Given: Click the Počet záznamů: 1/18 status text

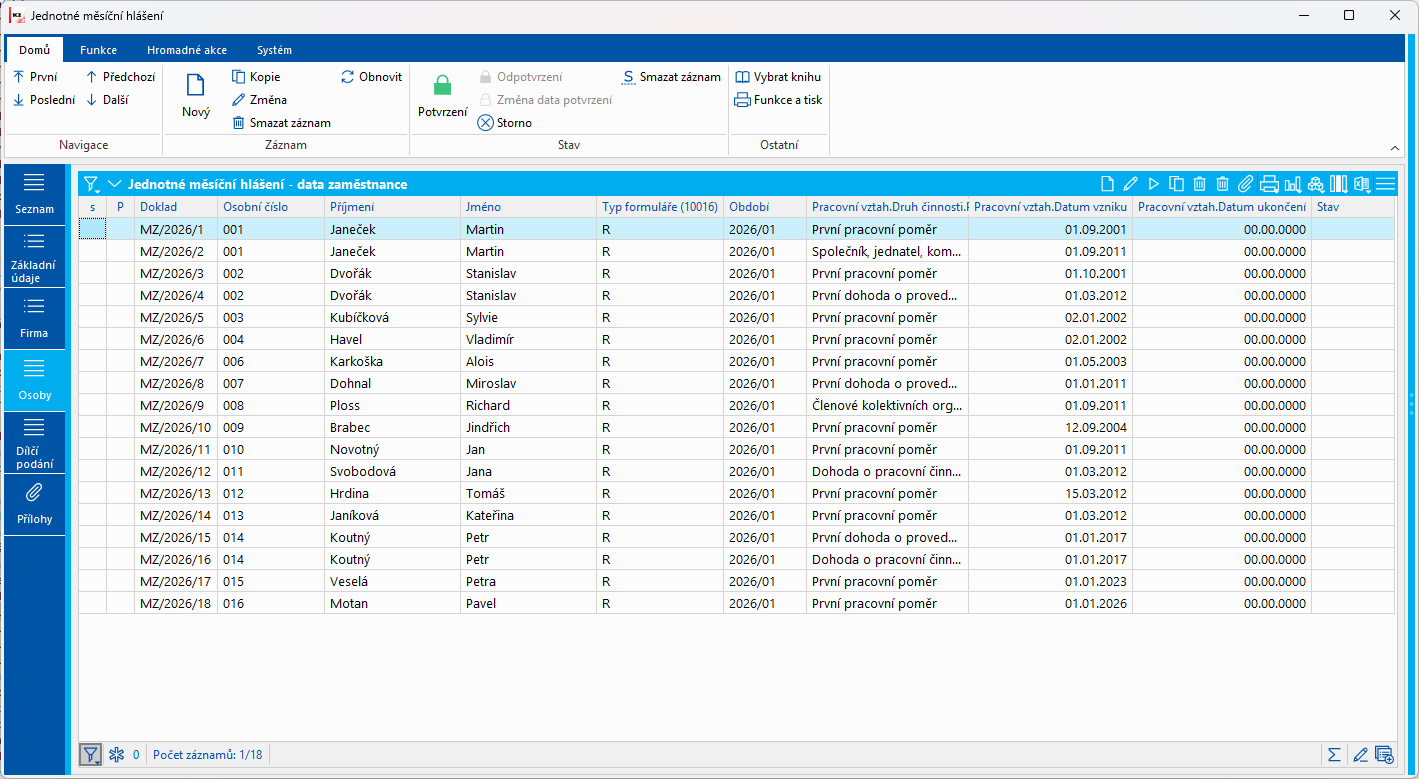Looking at the screenshot, I should point(208,755).
